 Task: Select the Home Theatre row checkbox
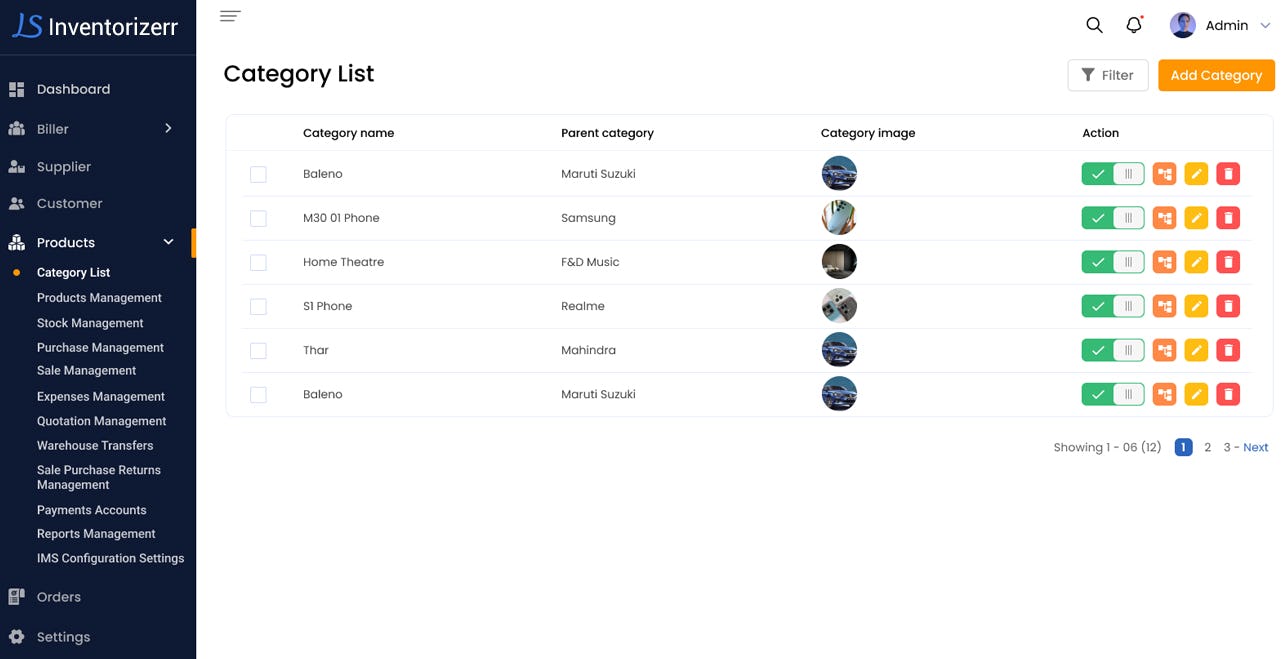click(258, 262)
